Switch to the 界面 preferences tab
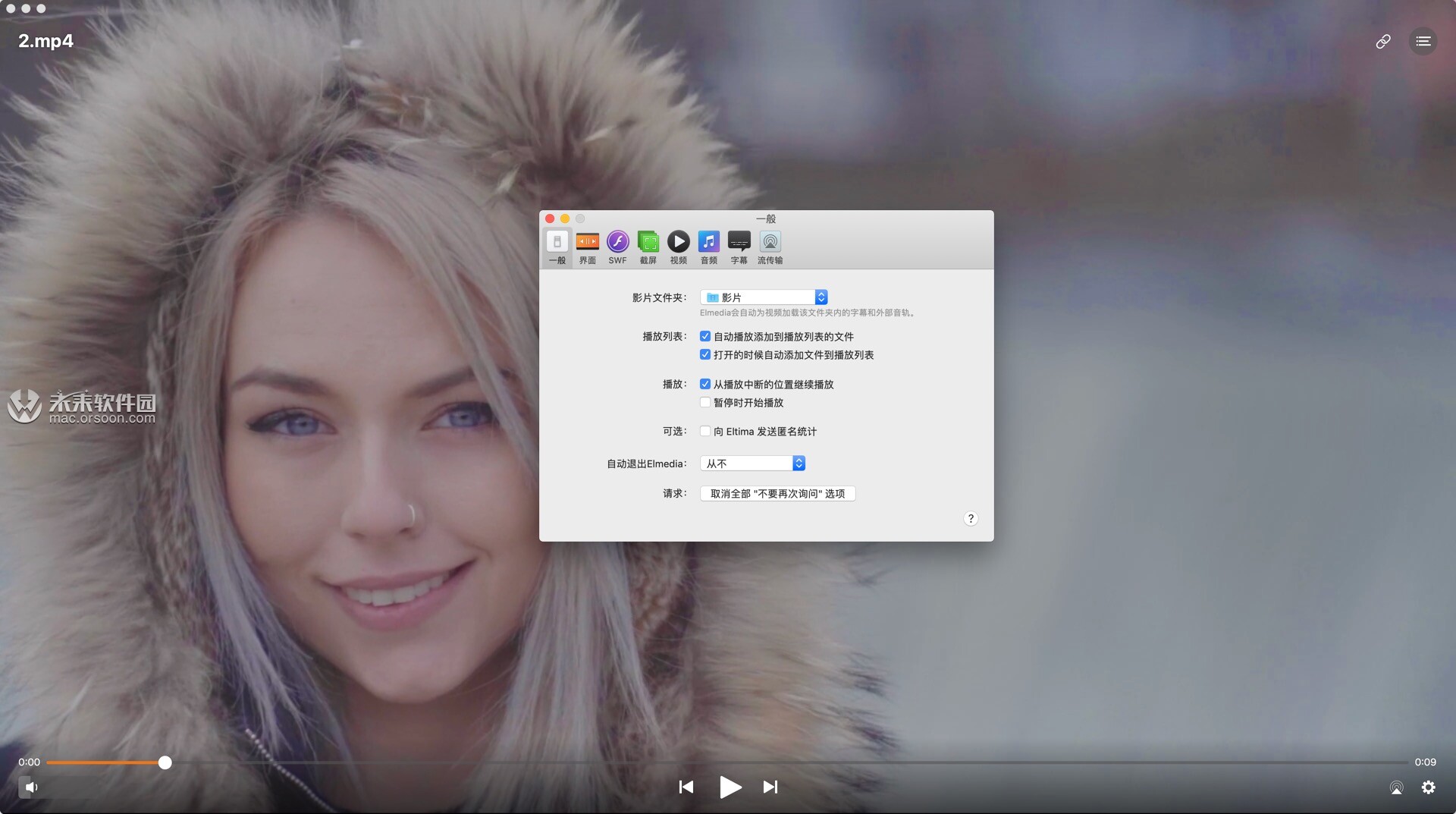 (587, 247)
